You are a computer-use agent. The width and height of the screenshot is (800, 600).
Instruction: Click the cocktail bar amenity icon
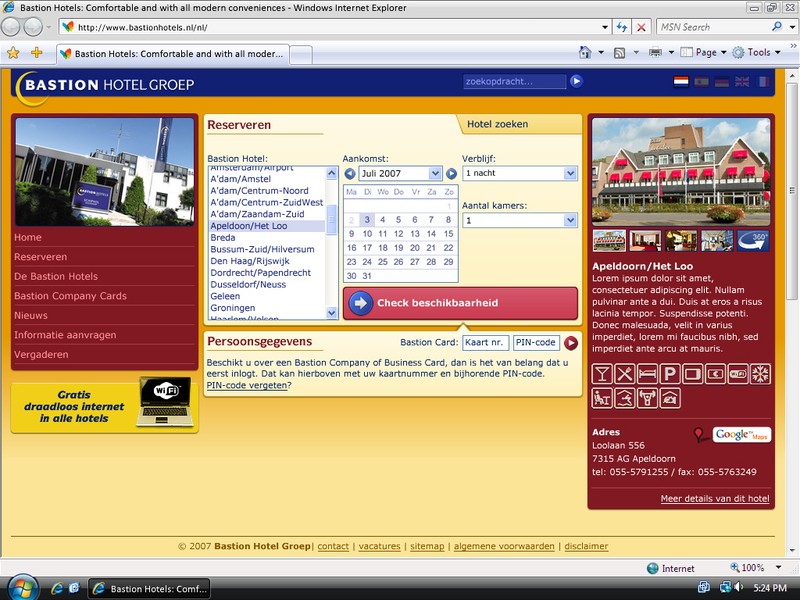tap(601, 374)
